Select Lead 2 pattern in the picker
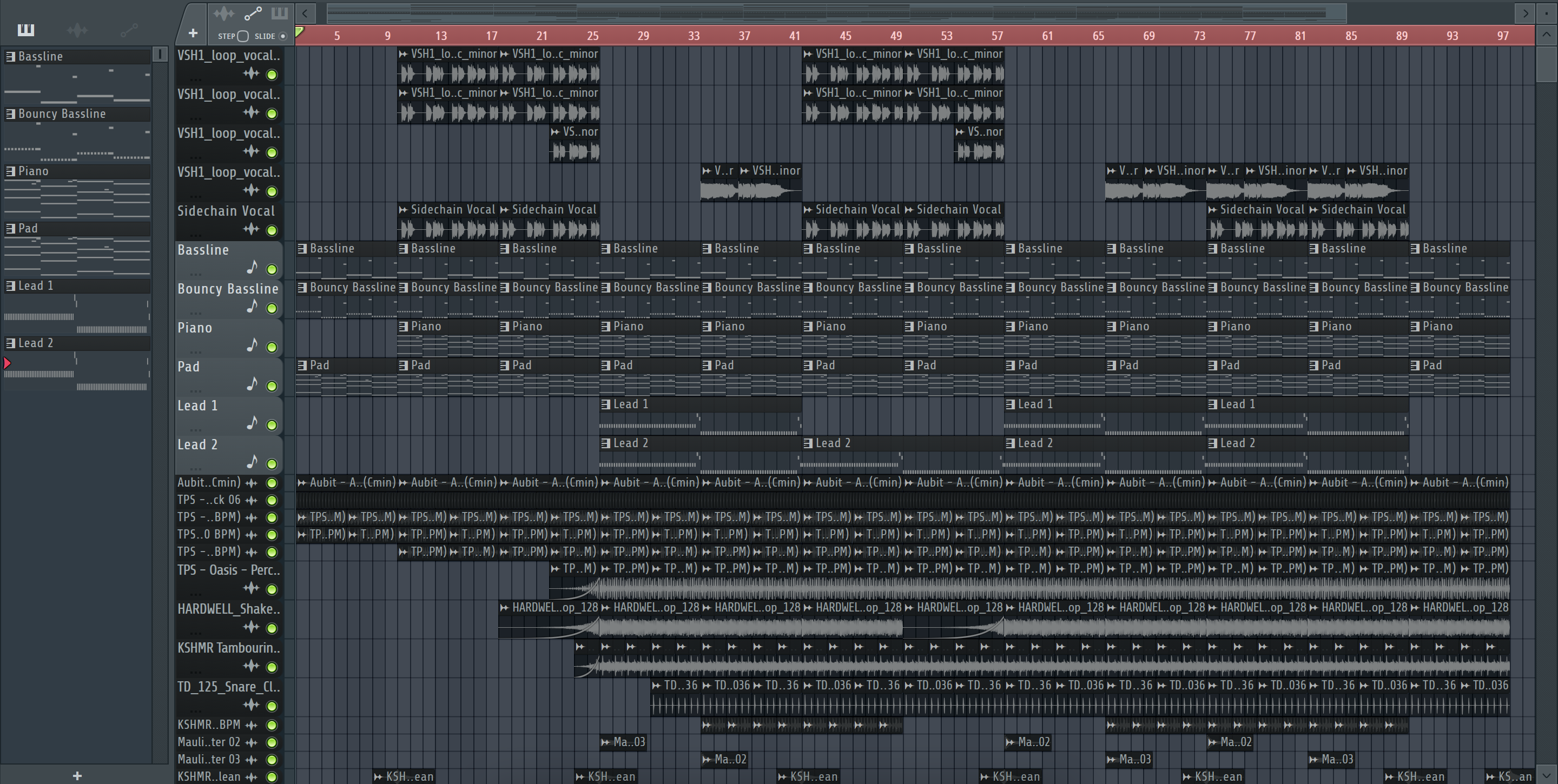The image size is (1558, 784). pos(77,343)
